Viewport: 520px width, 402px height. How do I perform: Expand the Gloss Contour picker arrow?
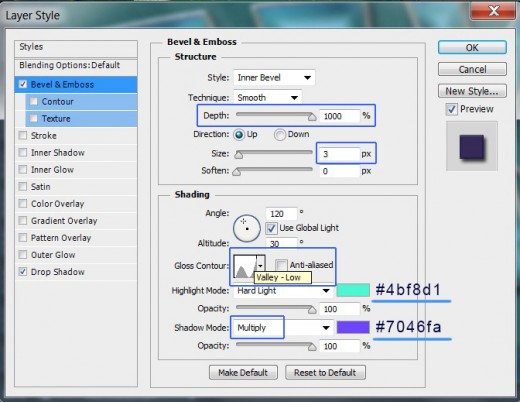[x=261, y=266]
